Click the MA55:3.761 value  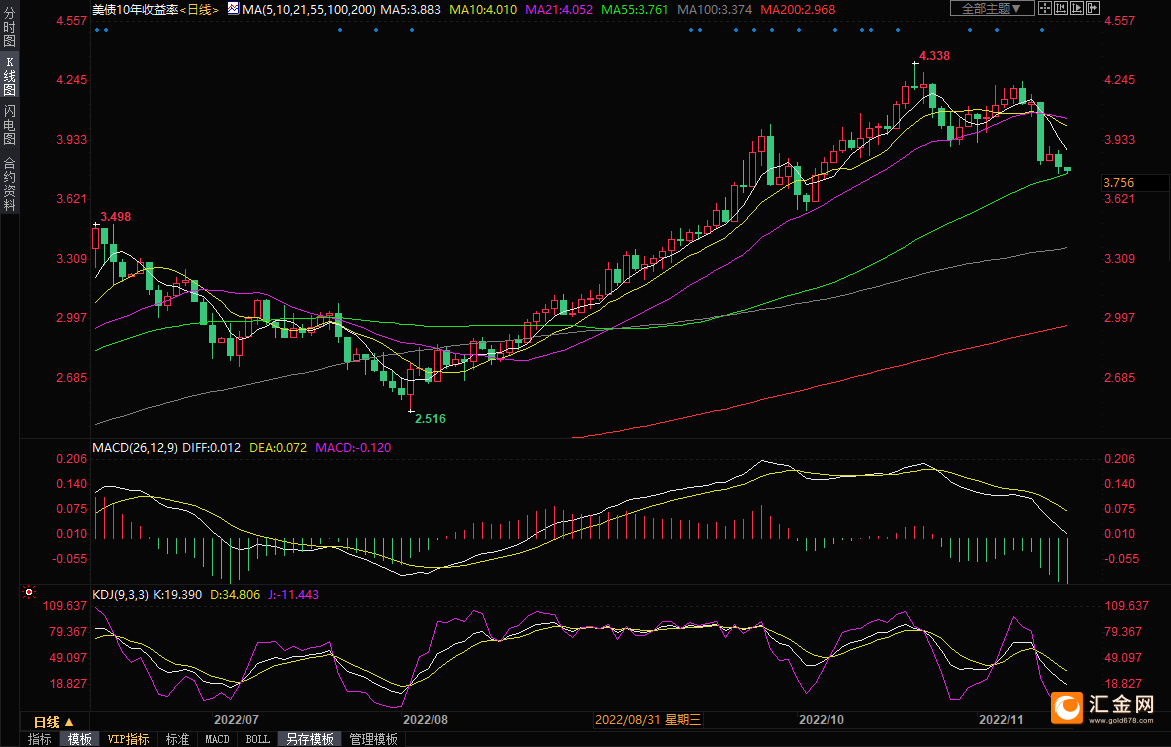pos(635,10)
